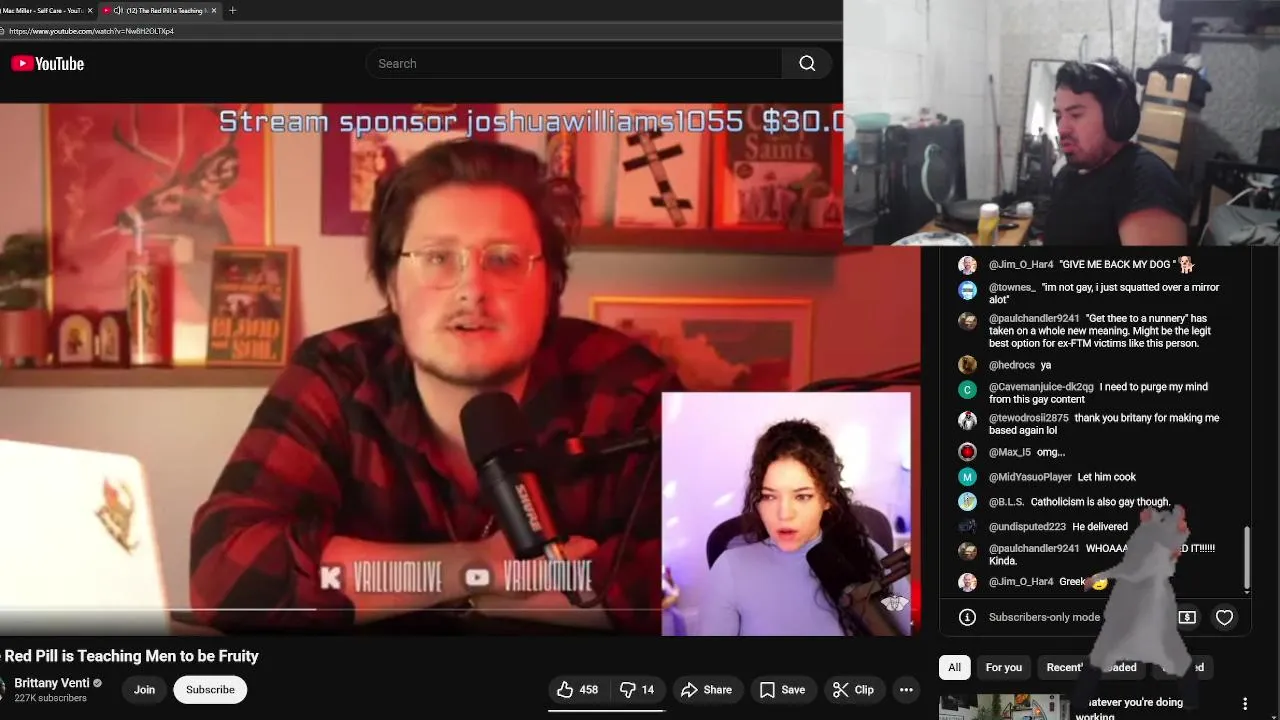Viewport: 1280px width, 720px height.
Task: Click the main video player
Action: pos(460,370)
